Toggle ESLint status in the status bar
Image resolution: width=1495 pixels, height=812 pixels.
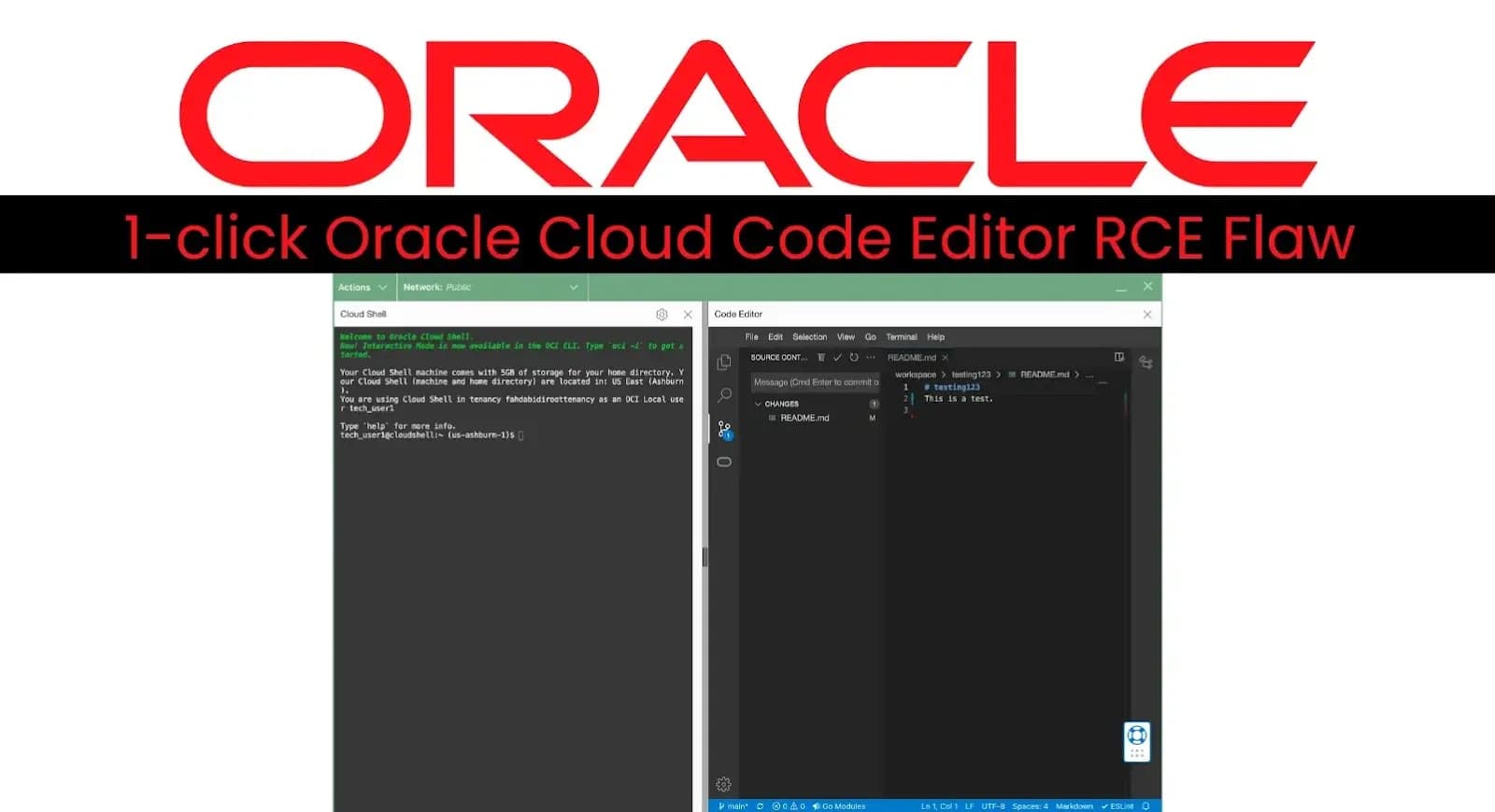(x=1118, y=805)
